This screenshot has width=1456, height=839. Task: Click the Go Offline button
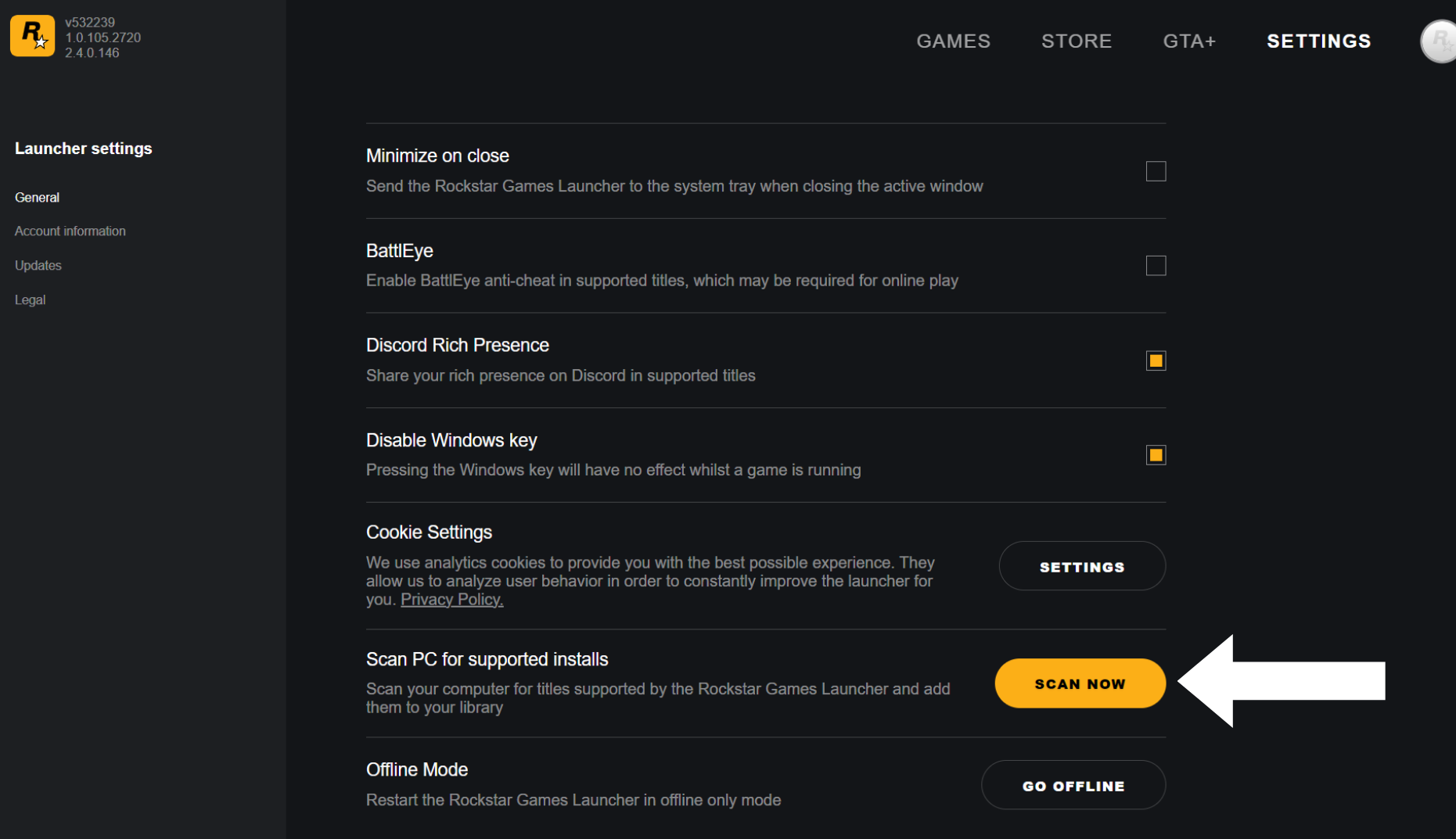click(x=1073, y=785)
